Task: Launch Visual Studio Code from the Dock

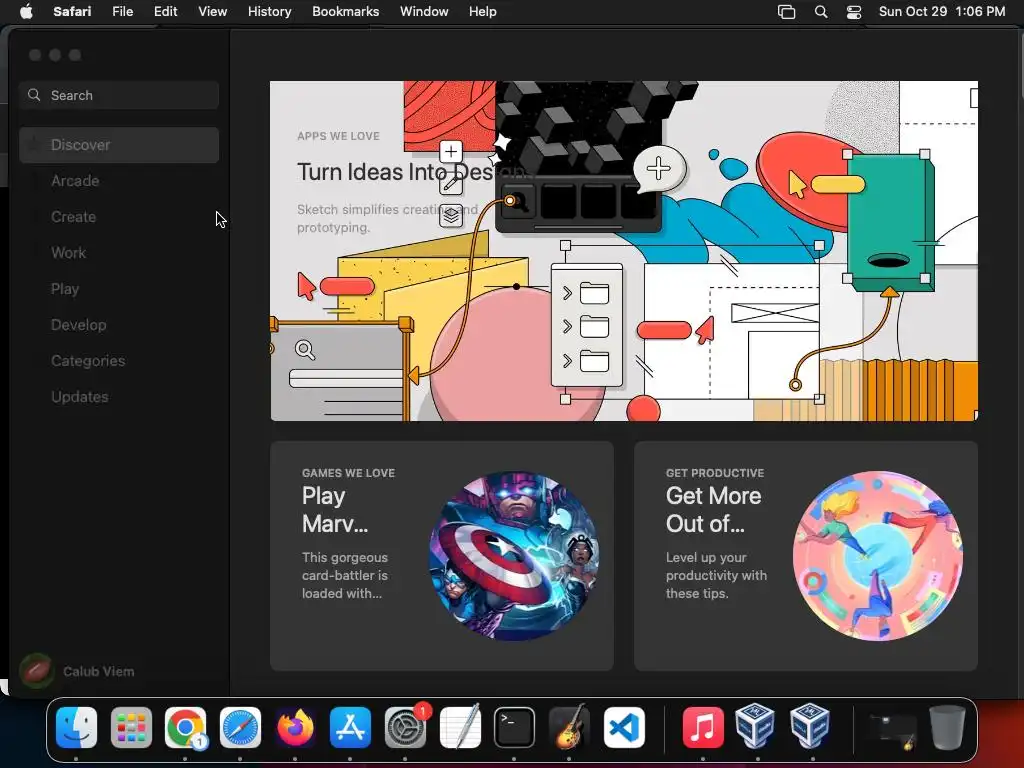Action: point(624,727)
